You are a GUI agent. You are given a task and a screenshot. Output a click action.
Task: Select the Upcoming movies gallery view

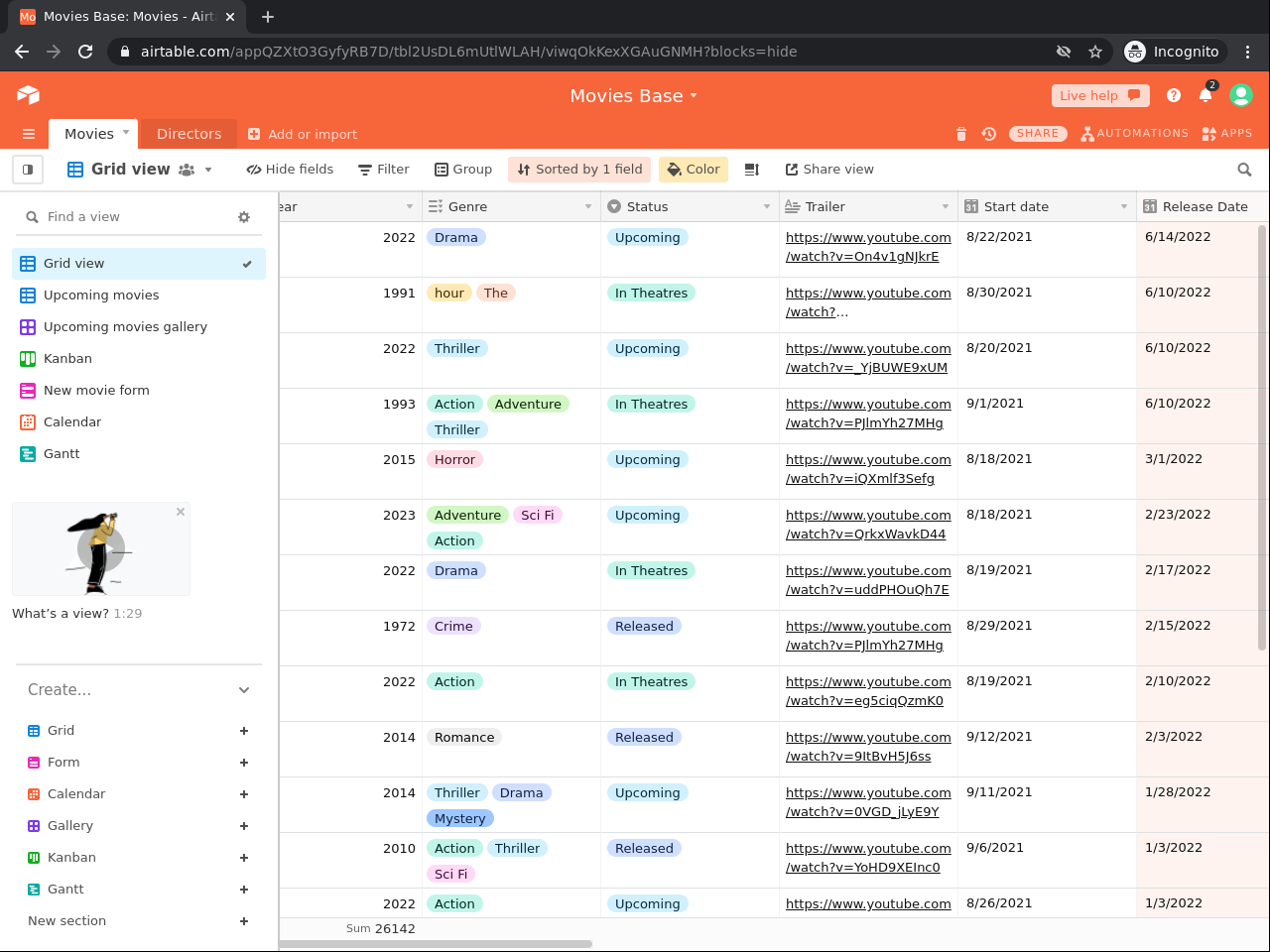[x=139, y=327]
